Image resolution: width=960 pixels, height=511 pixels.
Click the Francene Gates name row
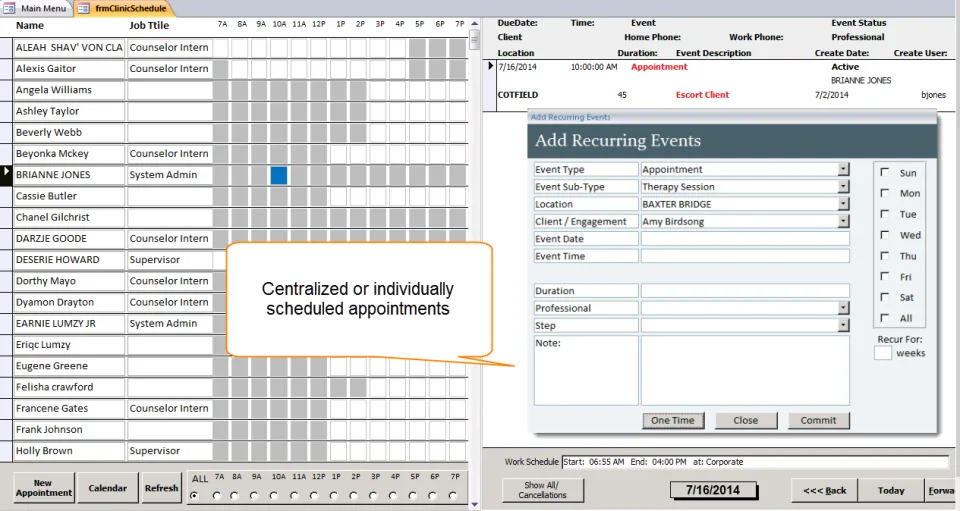(69, 408)
